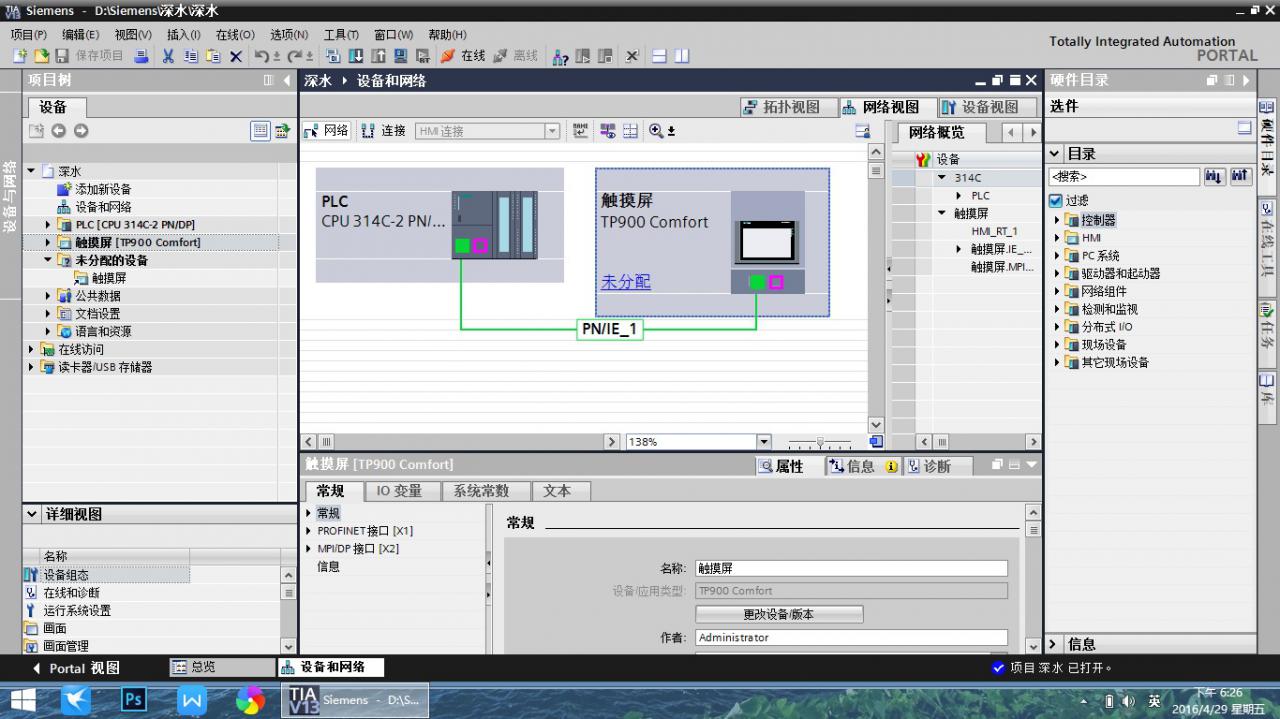
Task: Start runtime on the PC via toolbar icon
Action: (423, 56)
